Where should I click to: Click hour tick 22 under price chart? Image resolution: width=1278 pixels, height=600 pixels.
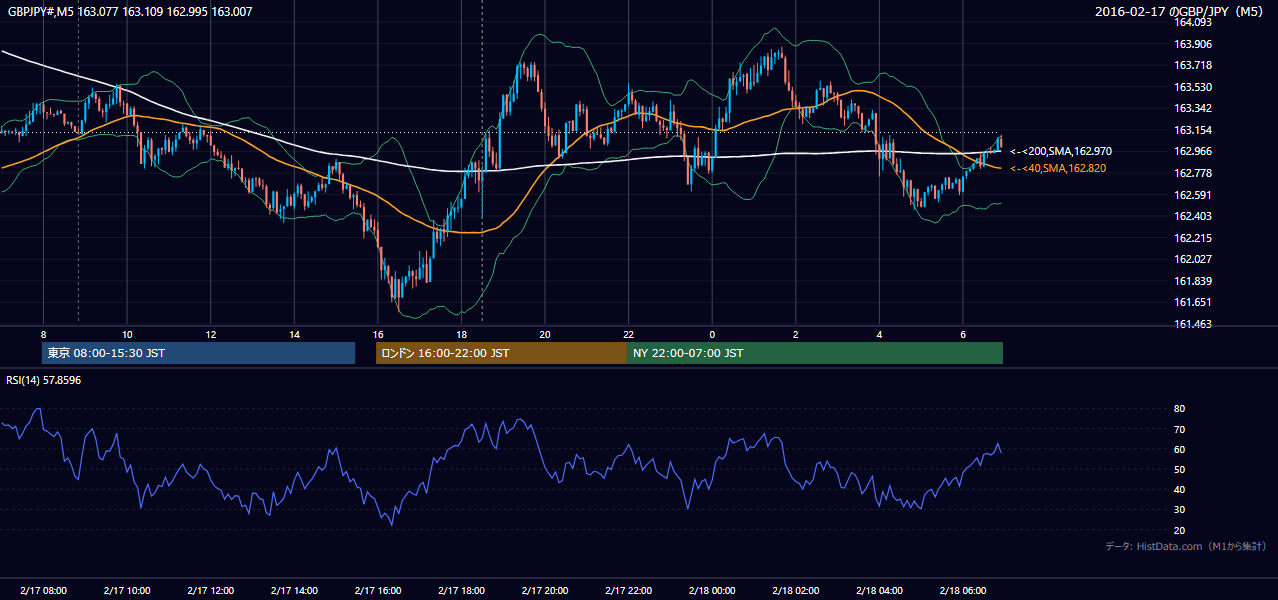point(628,334)
